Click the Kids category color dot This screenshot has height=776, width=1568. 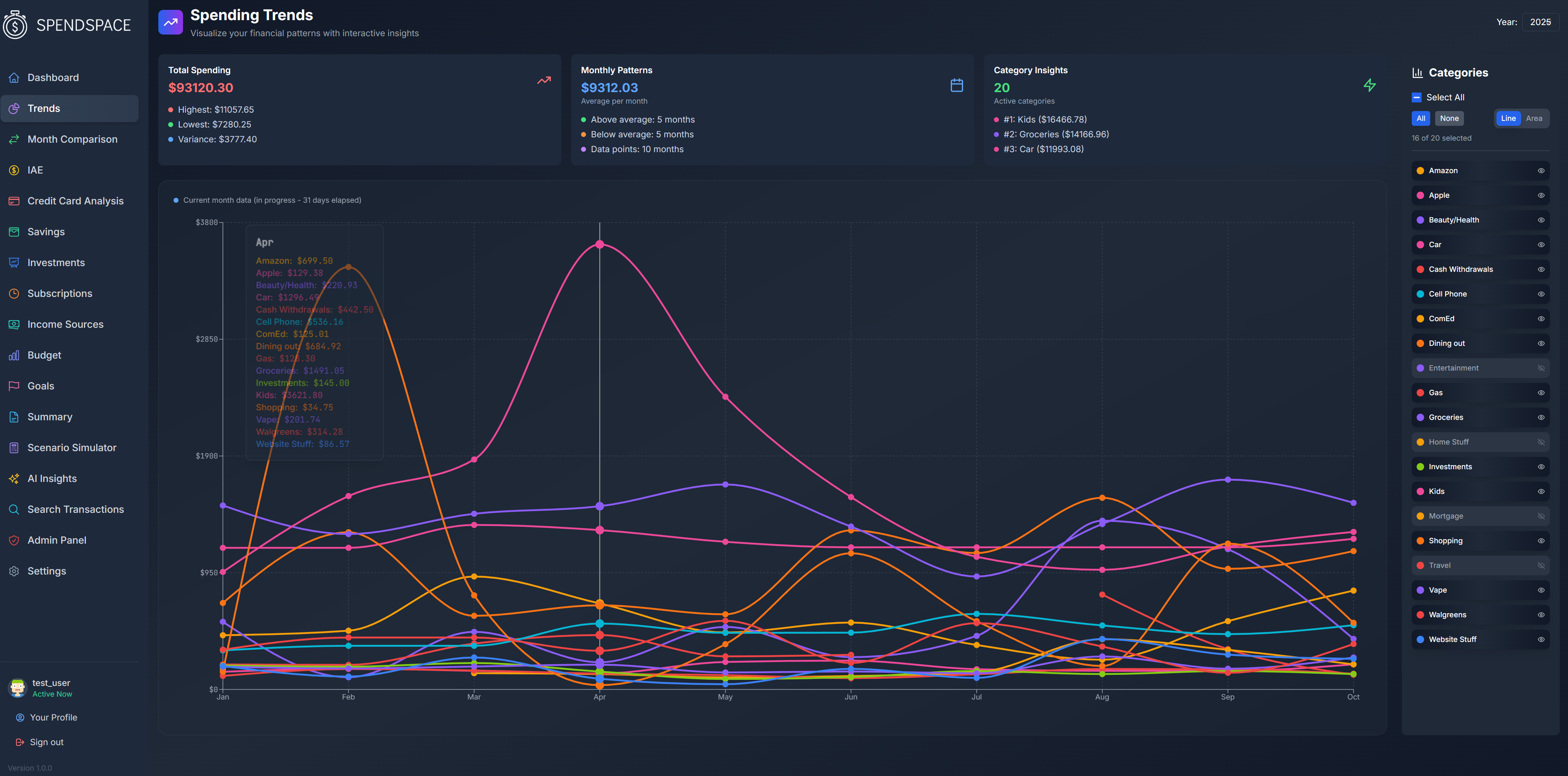[x=1420, y=491]
